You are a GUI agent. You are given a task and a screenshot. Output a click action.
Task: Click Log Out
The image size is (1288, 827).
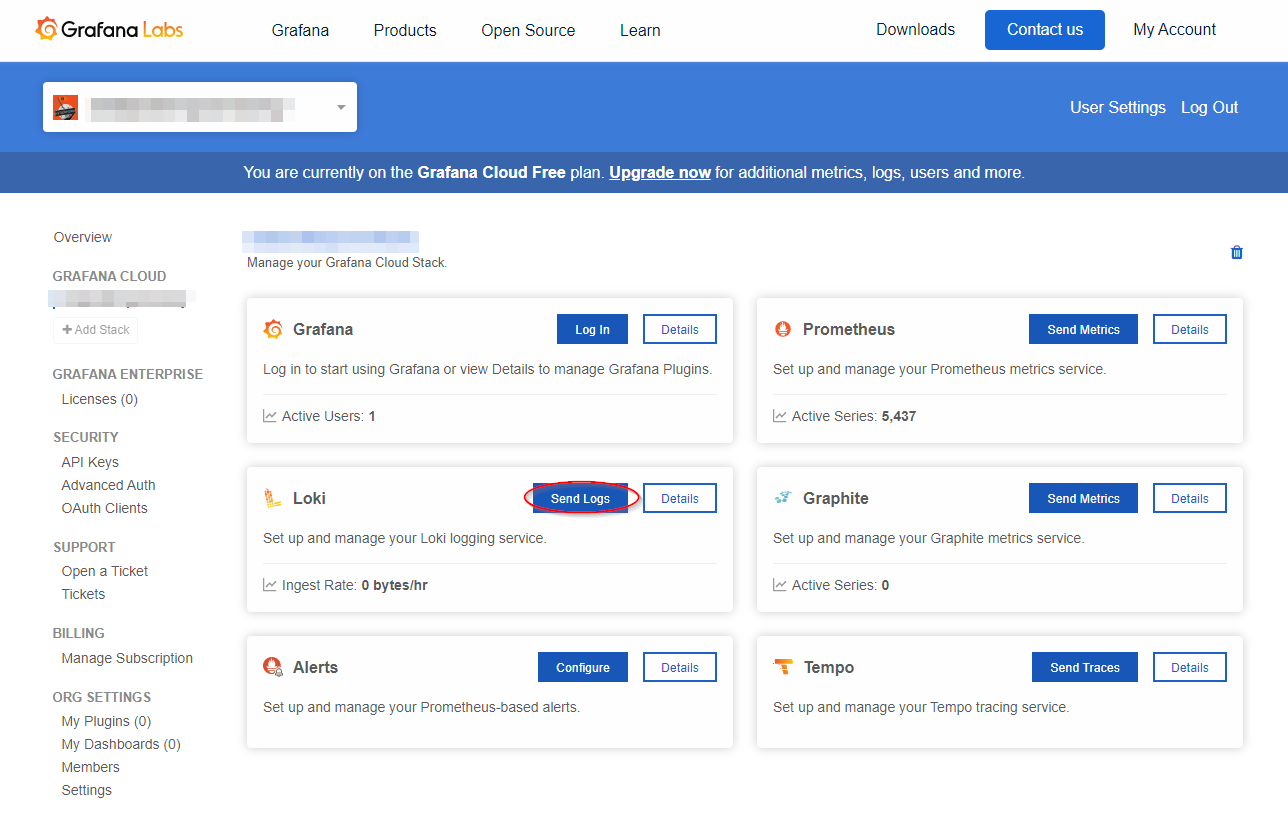[x=1210, y=107]
